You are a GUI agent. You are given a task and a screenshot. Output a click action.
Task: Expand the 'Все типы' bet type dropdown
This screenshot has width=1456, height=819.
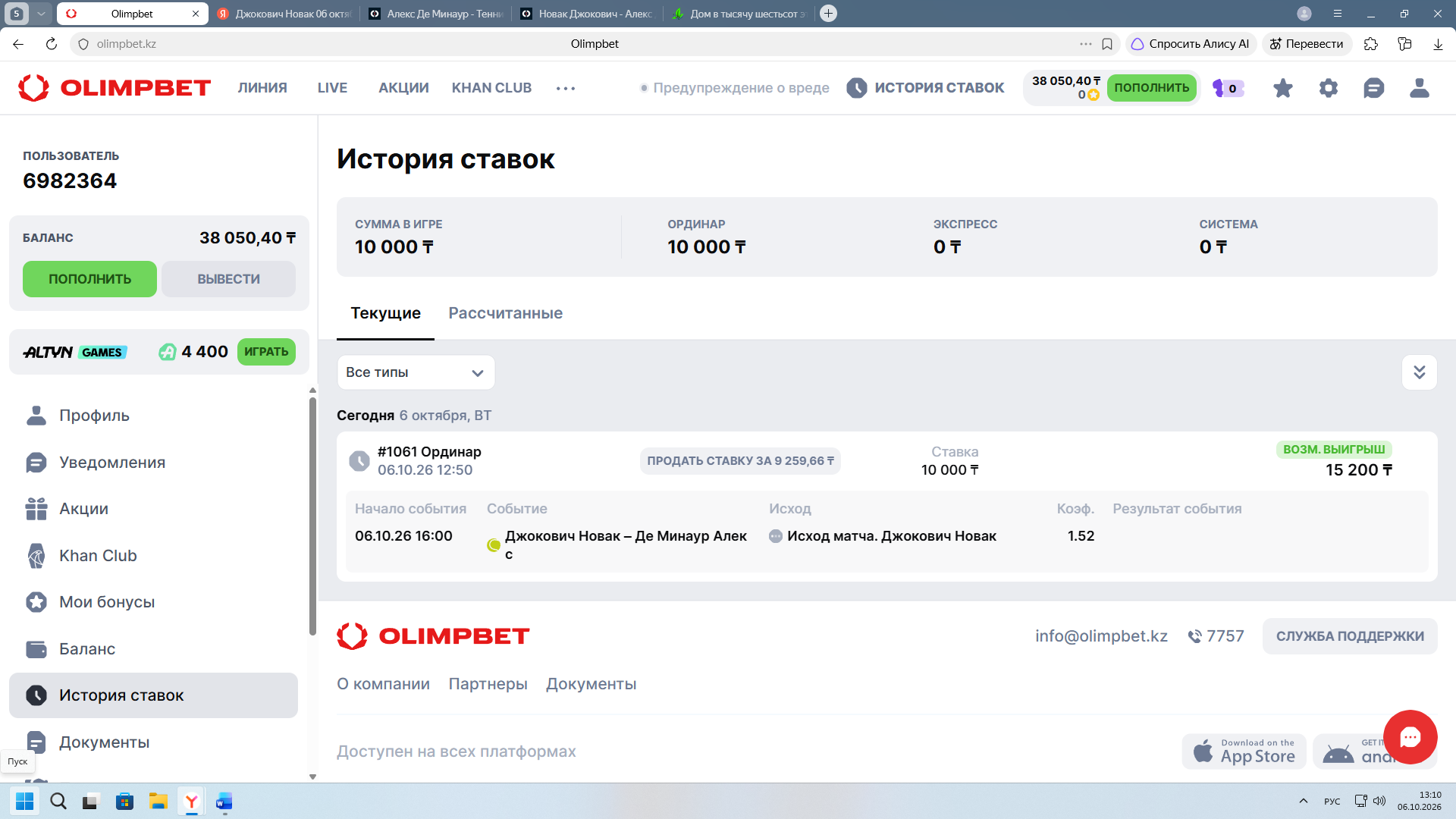416,372
